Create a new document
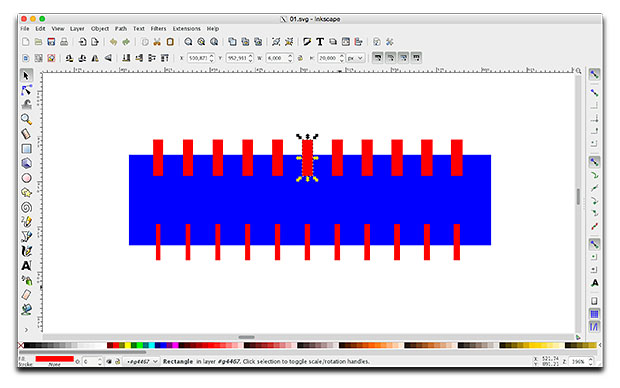620x388 pixels. click(26, 42)
